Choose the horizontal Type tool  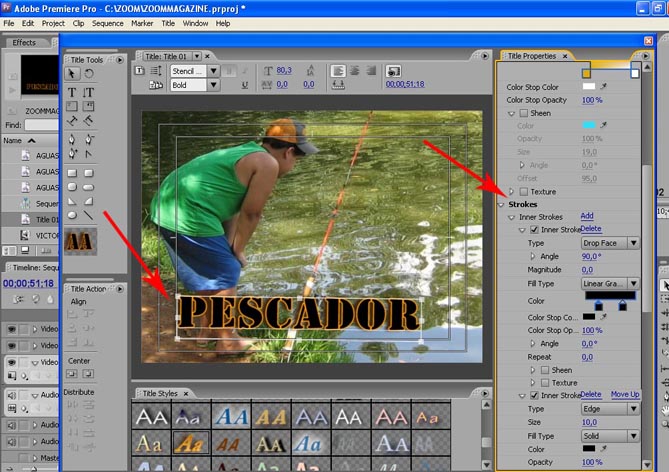coord(73,91)
